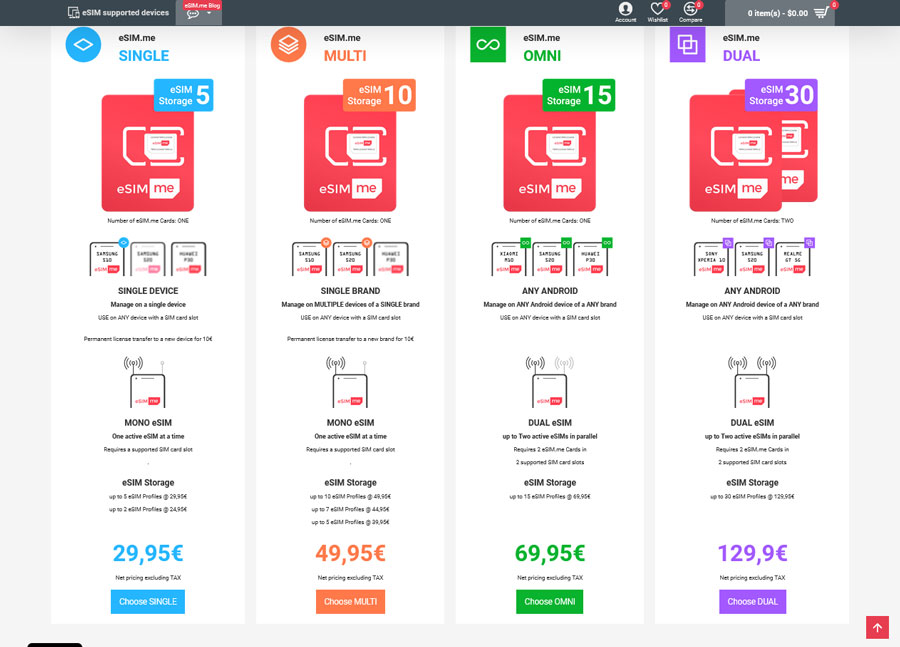Click the eSIM Storage 15 badge
The image size is (900, 647).
click(579, 95)
